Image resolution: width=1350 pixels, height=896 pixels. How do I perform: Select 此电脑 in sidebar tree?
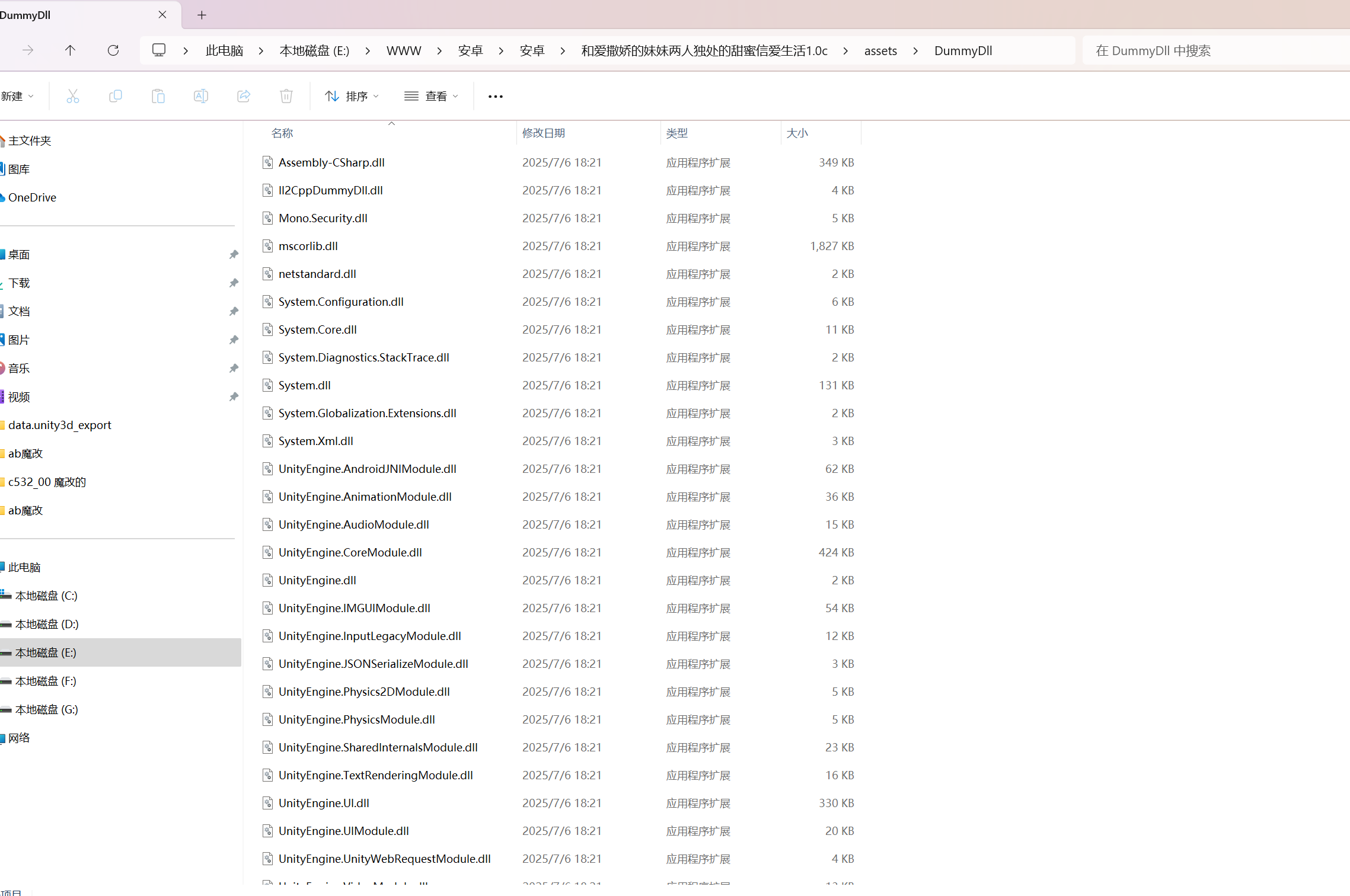pos(24,568)
